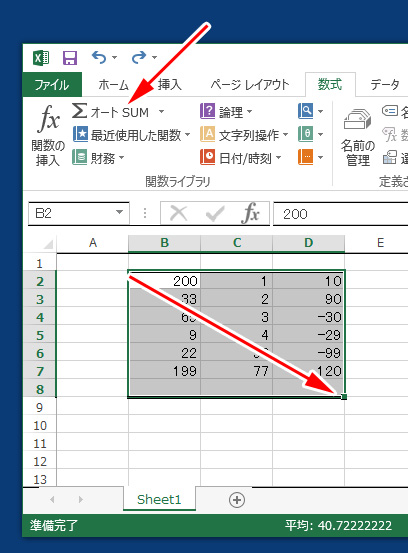Open the Redo history dropdown arrow
Screen dimensions: 408x553
coord(154,57)
